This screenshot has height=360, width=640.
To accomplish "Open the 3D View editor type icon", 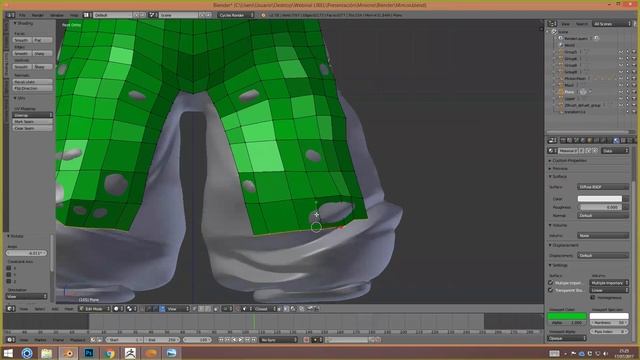I will [x=11, y=309].
